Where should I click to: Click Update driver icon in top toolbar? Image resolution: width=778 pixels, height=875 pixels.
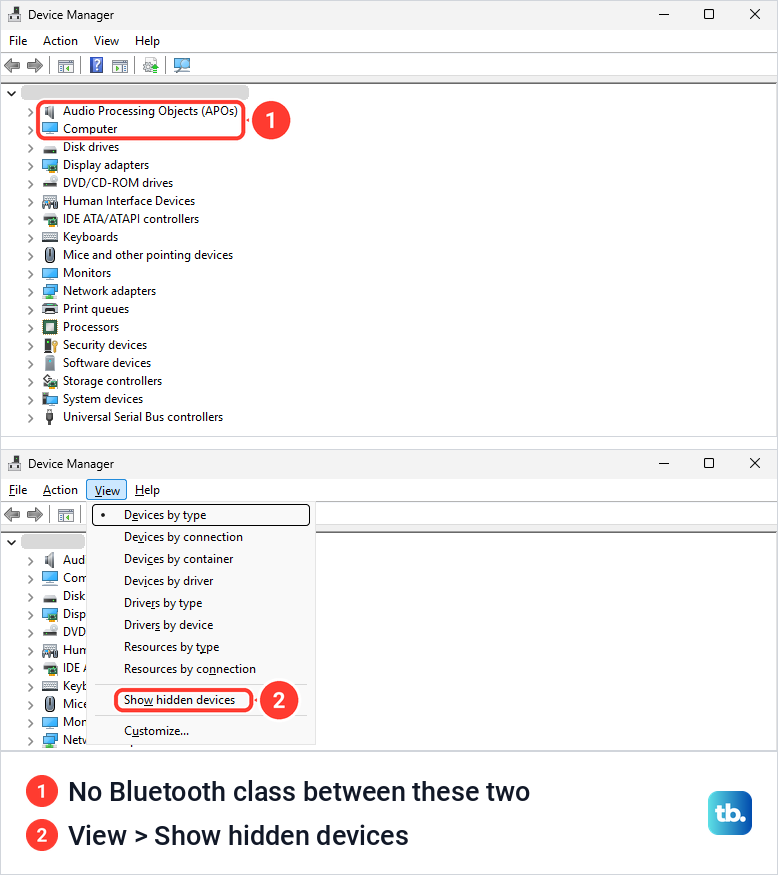151,66
